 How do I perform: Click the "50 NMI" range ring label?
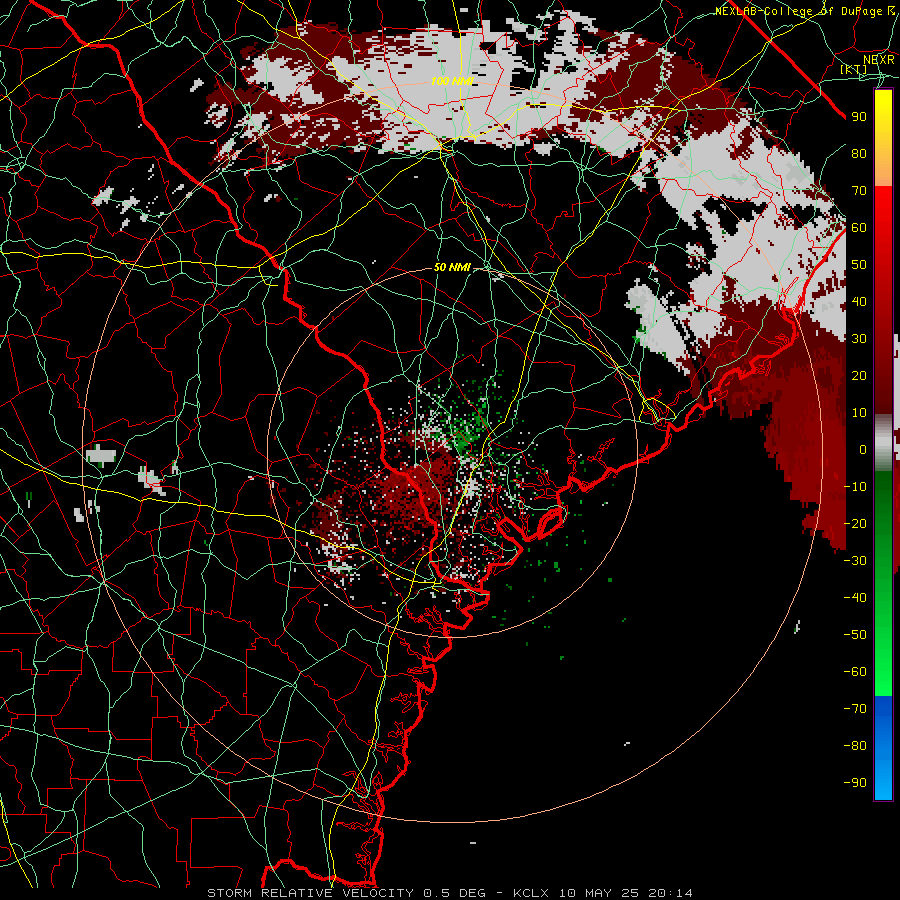452,267
